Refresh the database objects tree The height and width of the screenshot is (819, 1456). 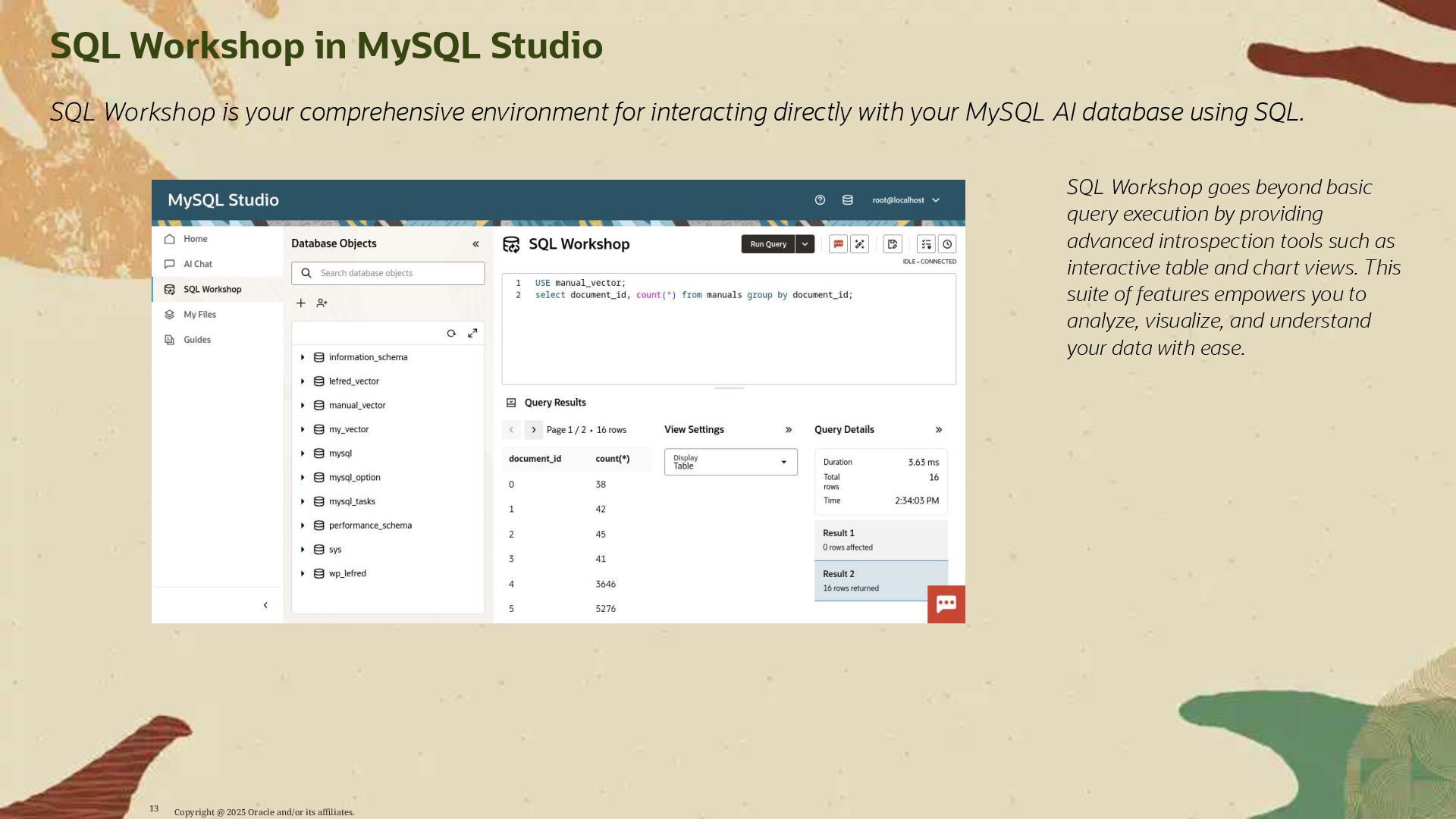pos(451,334)
